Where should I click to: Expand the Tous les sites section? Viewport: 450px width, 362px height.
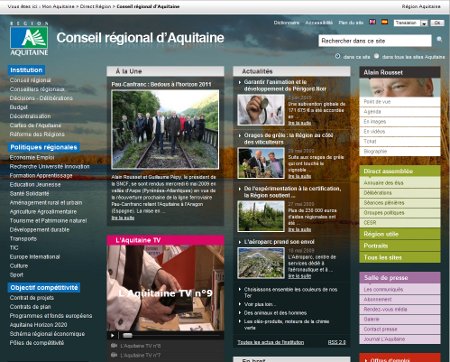pyautogui.click(x=400, y=257)
